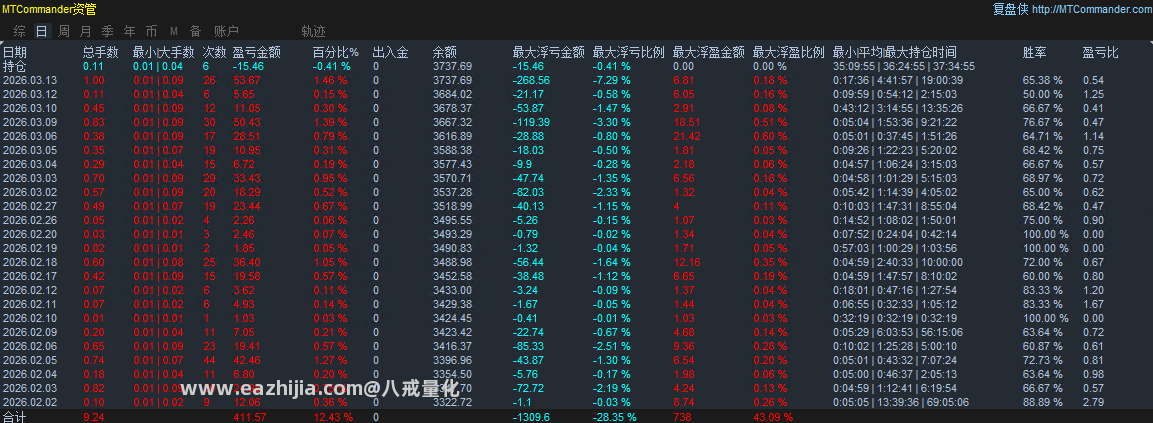Viewport: 1153px width, 423px height.
Task: Select the M tab
Action: coord(174,32)
